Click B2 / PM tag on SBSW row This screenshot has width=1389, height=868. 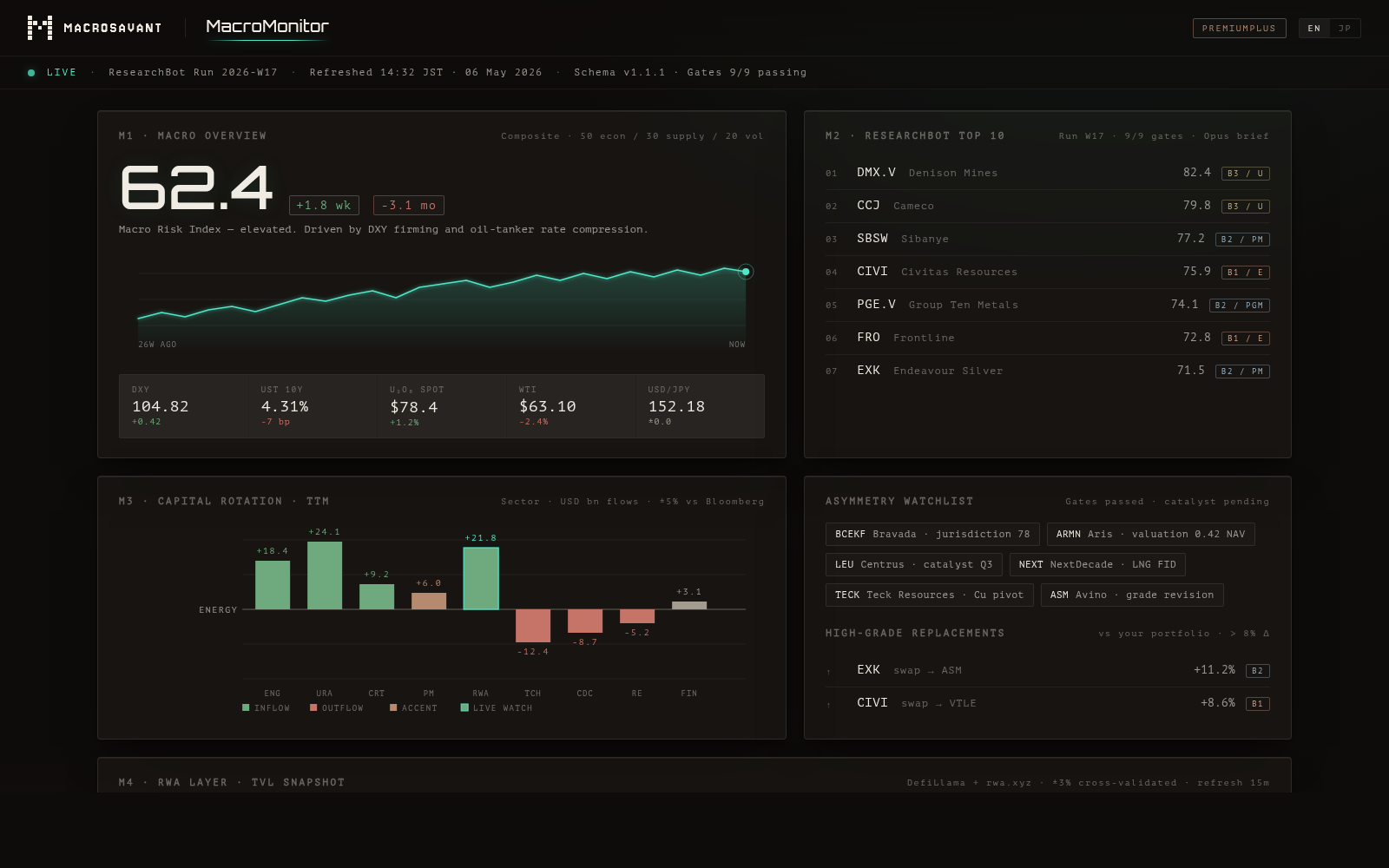pyautogui.click(x=1242, y=240)
